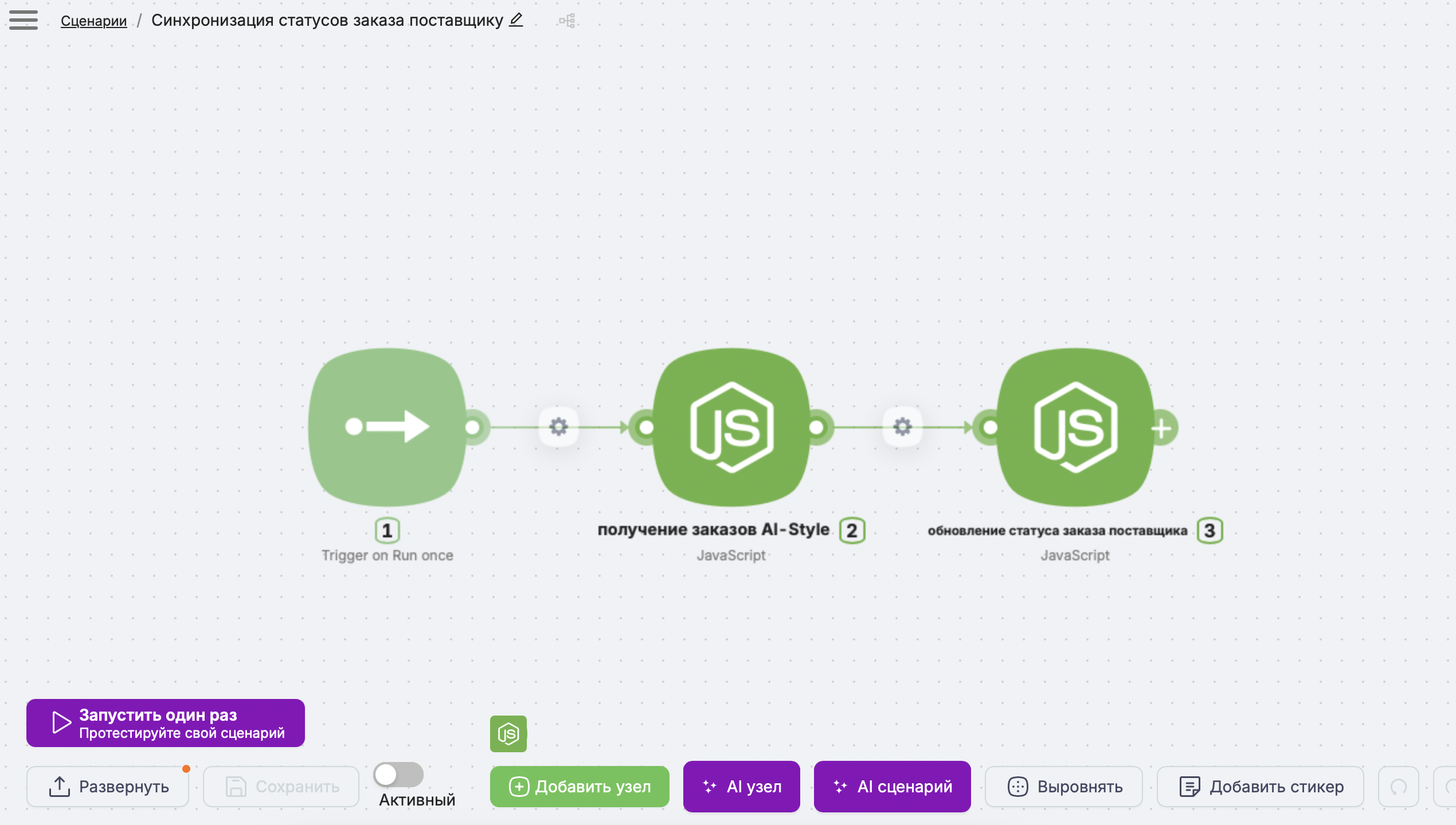
Task: Click the Развернуть deploy button
Action: 108,787
